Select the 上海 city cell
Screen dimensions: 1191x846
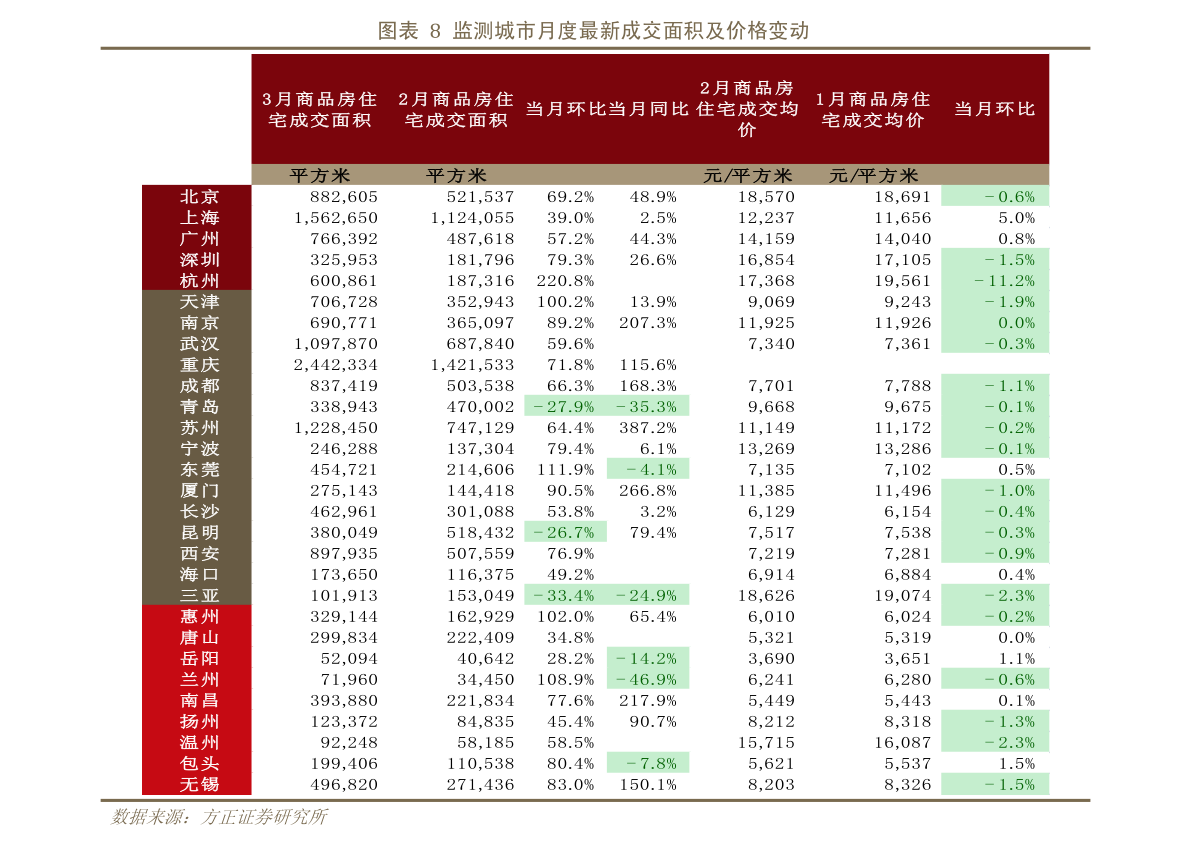pyautogui.click(x=200, y=218)
